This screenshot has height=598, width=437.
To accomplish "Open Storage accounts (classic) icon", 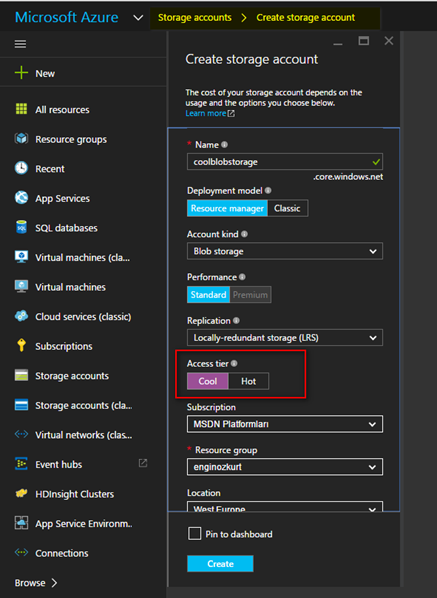I will pyautogui.click(x=21, y=405).
